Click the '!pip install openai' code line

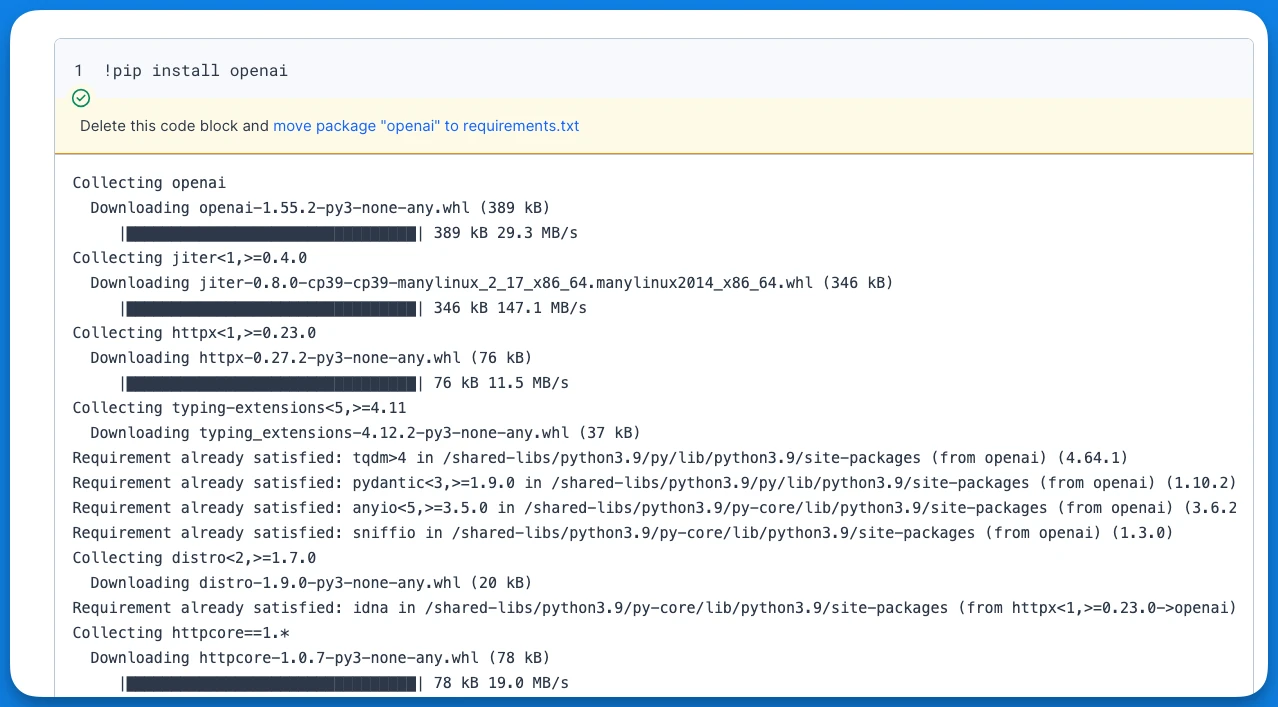pyautogui.click(x=196, y=71)
